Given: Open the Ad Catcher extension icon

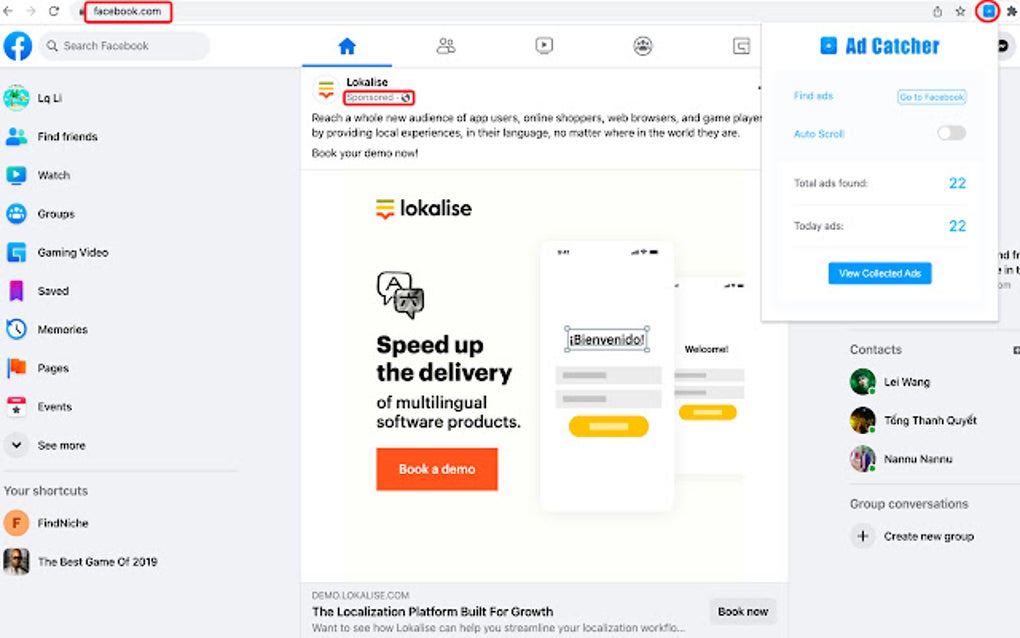Looking at the screenshot, I should click(x=988, y=11).
